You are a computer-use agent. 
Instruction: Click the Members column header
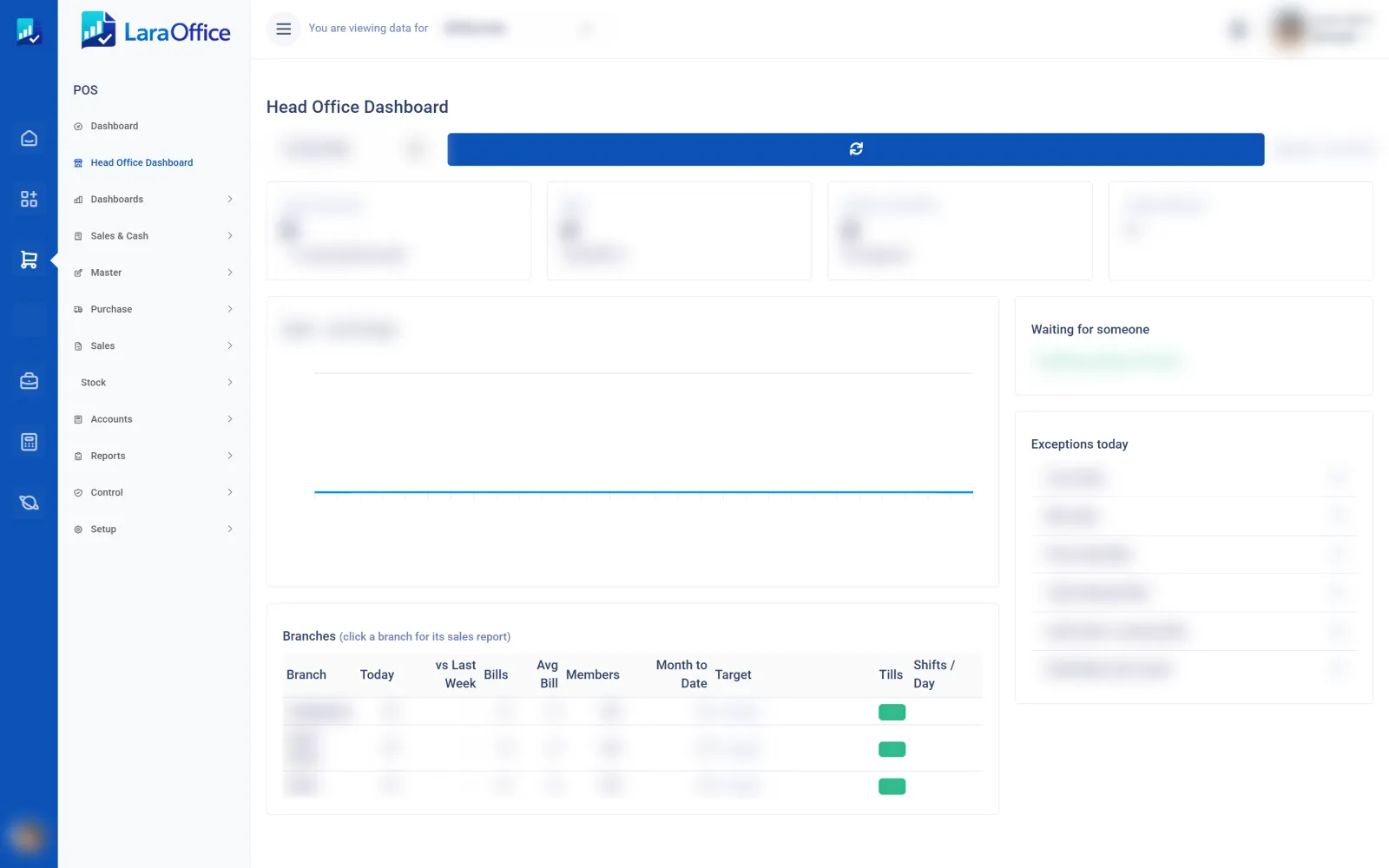[x=593, y=675]
